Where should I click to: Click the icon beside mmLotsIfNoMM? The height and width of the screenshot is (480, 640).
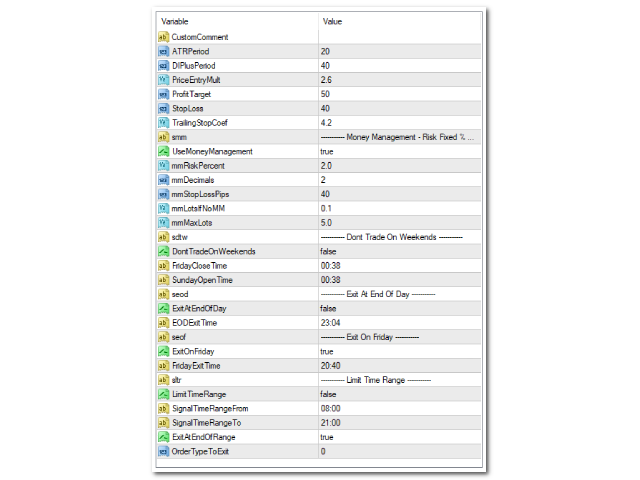pos(163,209)
